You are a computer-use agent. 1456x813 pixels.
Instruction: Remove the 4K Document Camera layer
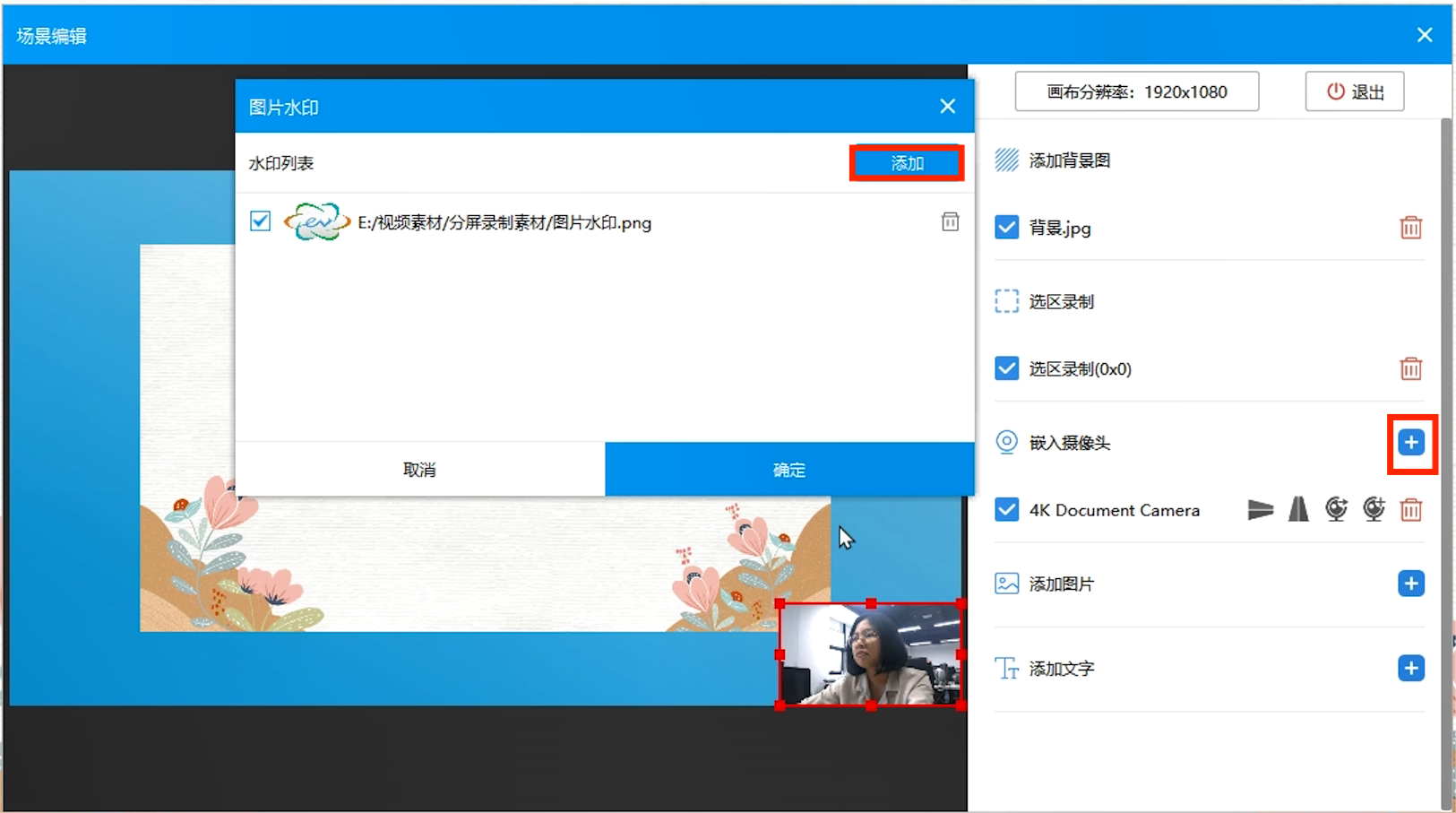click(x=1411, y=509)
